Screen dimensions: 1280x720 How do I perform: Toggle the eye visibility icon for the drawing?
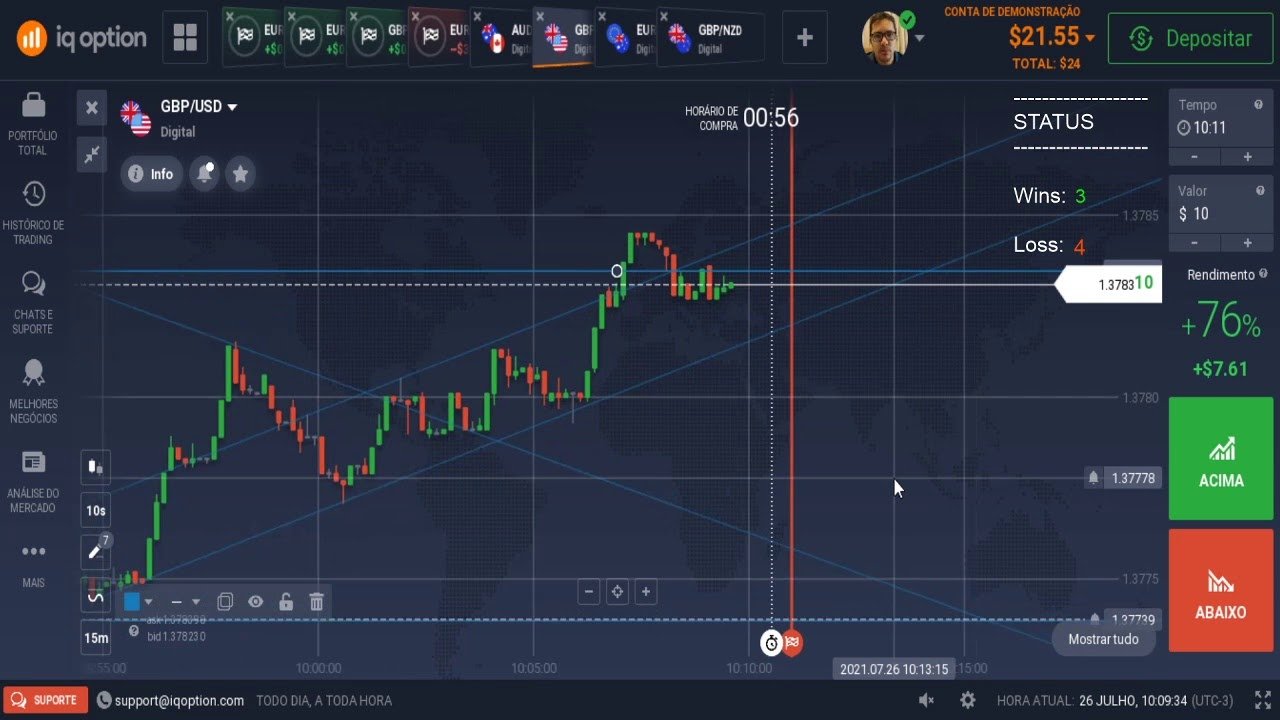tap(255, 601)
